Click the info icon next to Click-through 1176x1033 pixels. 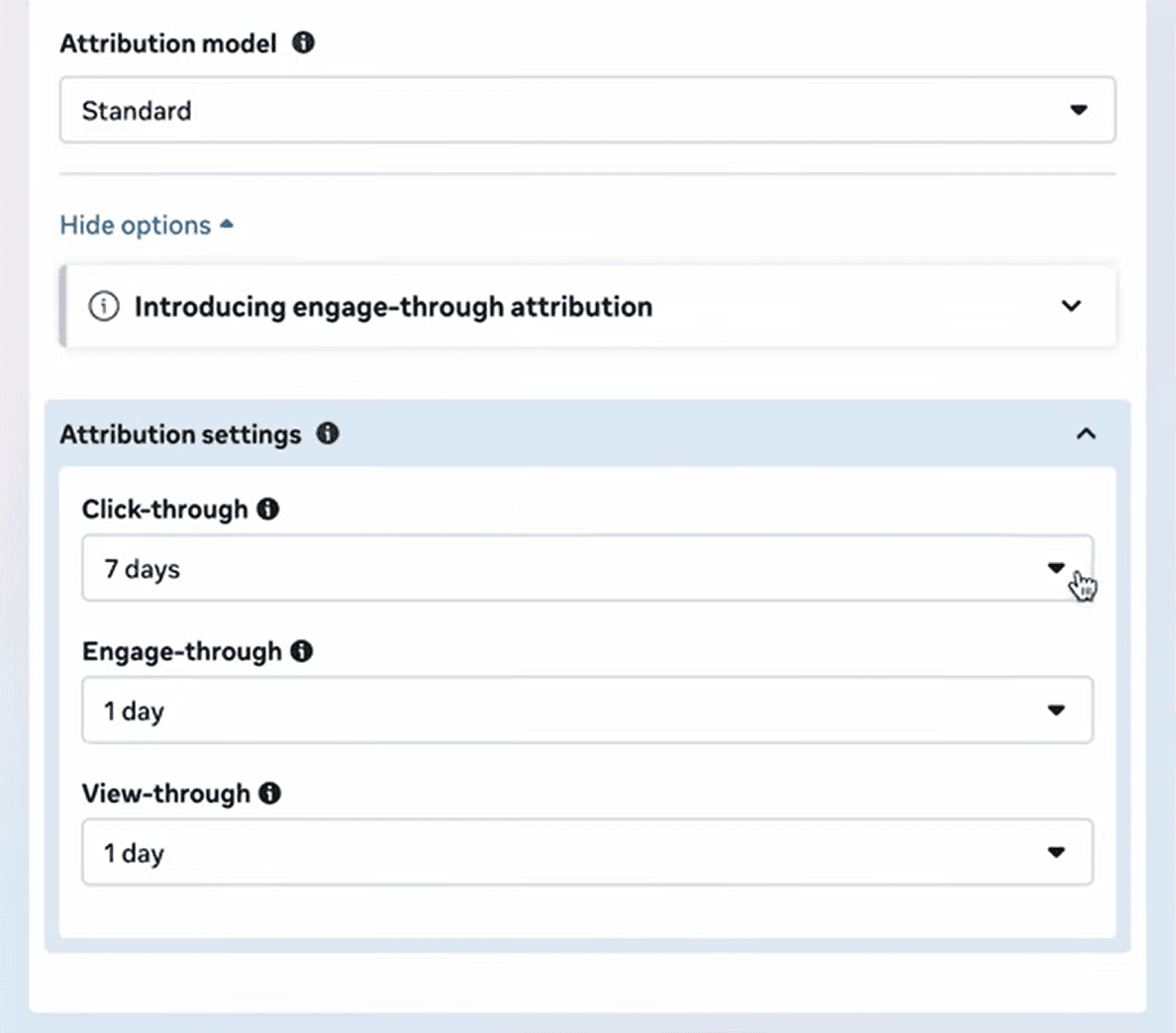[x=268, y=509]
